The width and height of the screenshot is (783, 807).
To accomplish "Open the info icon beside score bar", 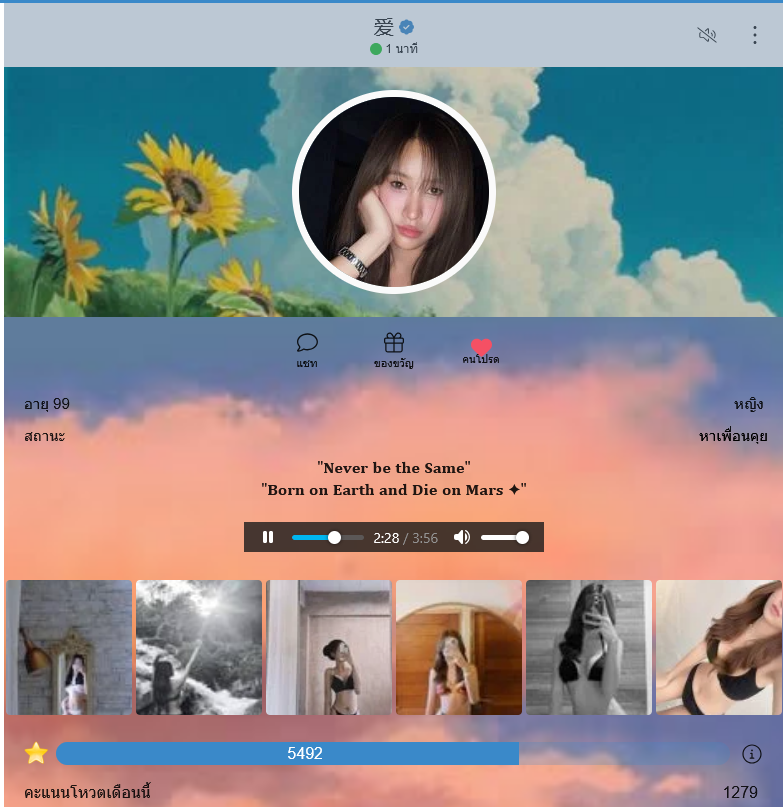I will tap(752, 754).
